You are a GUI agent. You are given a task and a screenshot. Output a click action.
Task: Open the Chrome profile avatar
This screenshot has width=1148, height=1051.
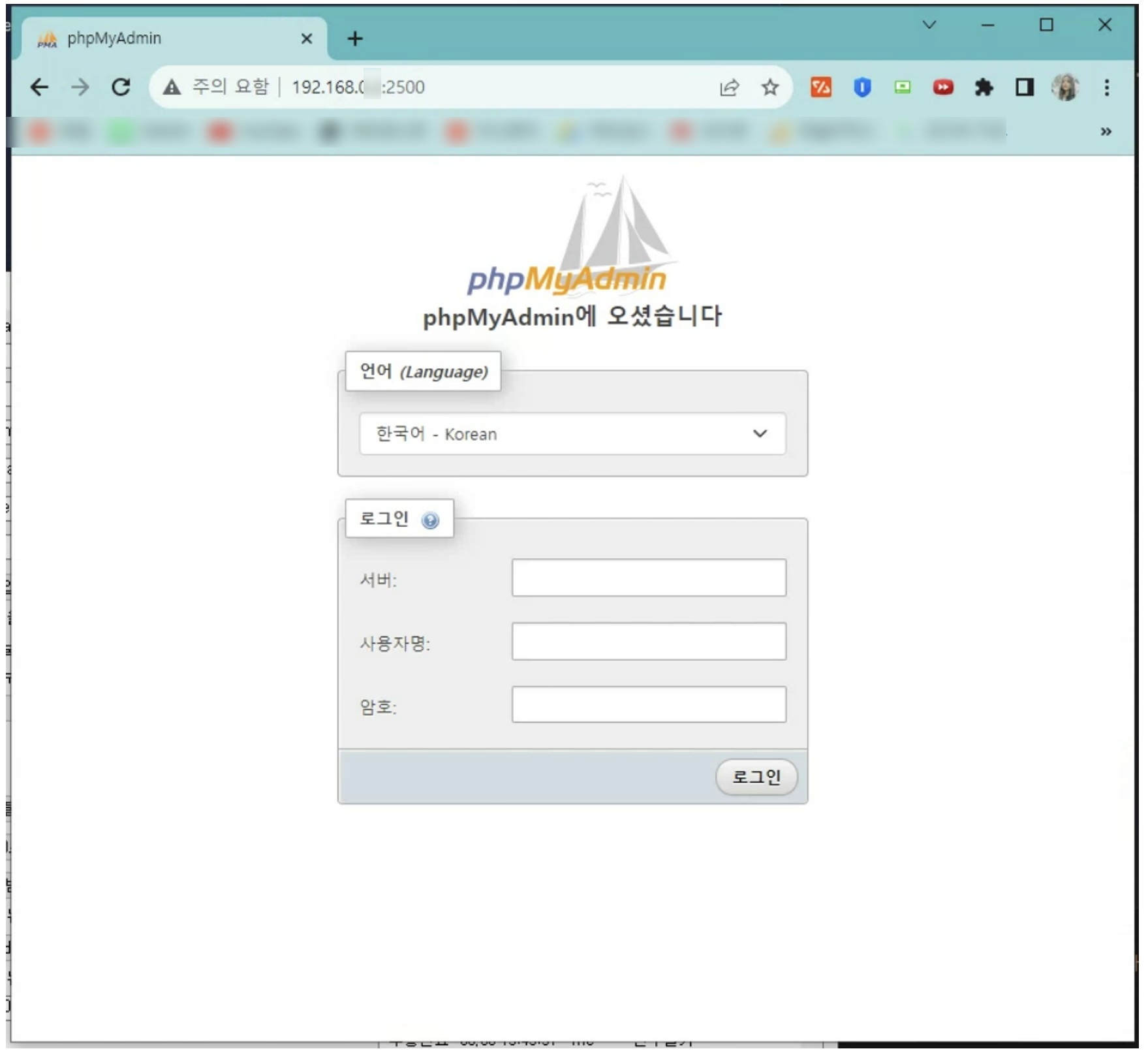click(1066, 87)
